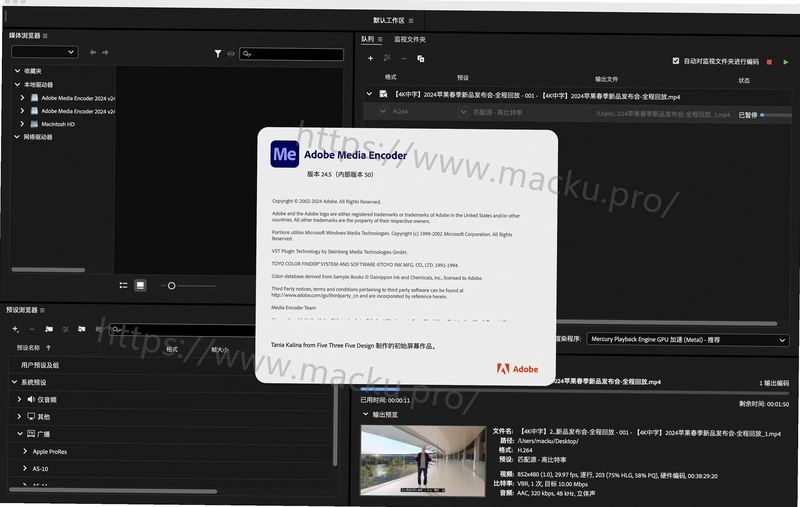Screen dimensions: 800x507
Task: Open the 媒体浏览器 panel menu icon
Action: (x=45, y=36)
